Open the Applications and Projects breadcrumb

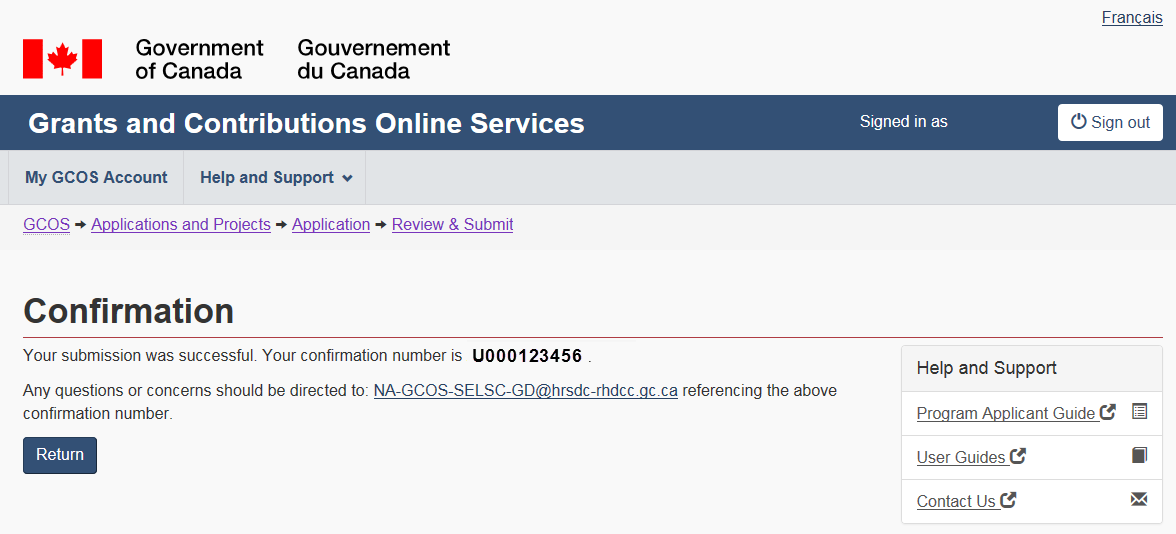181,224
